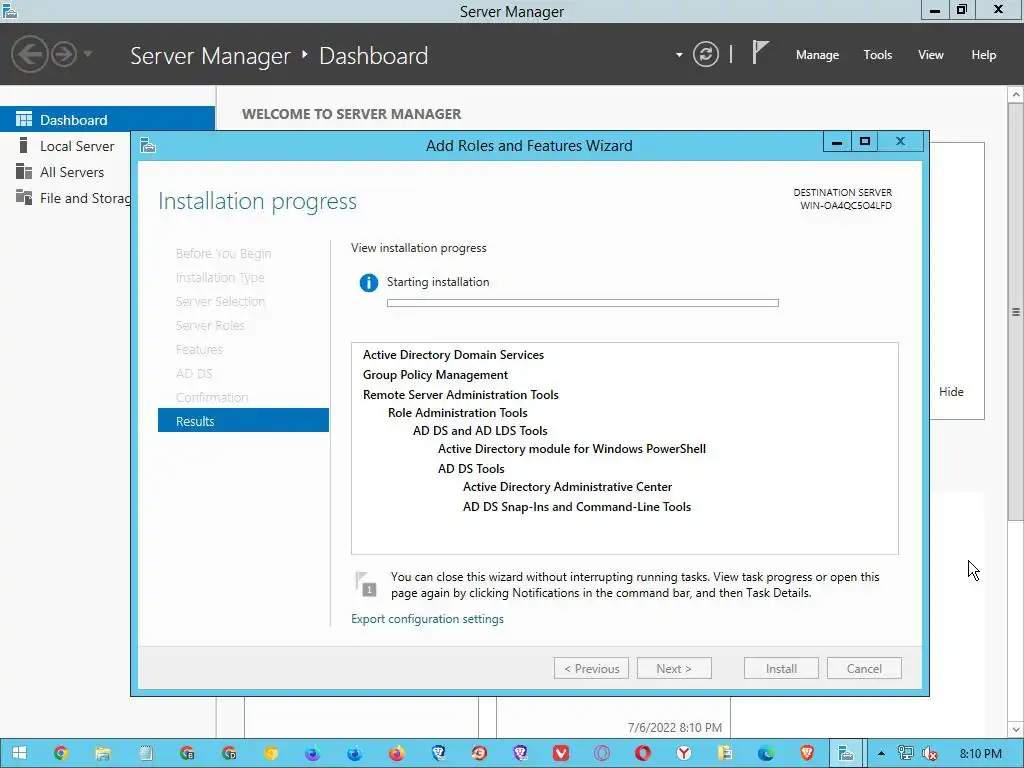The width and height of the screenshot is (1024, 768).
Task: Open the View menu
Action: (930, 55)
